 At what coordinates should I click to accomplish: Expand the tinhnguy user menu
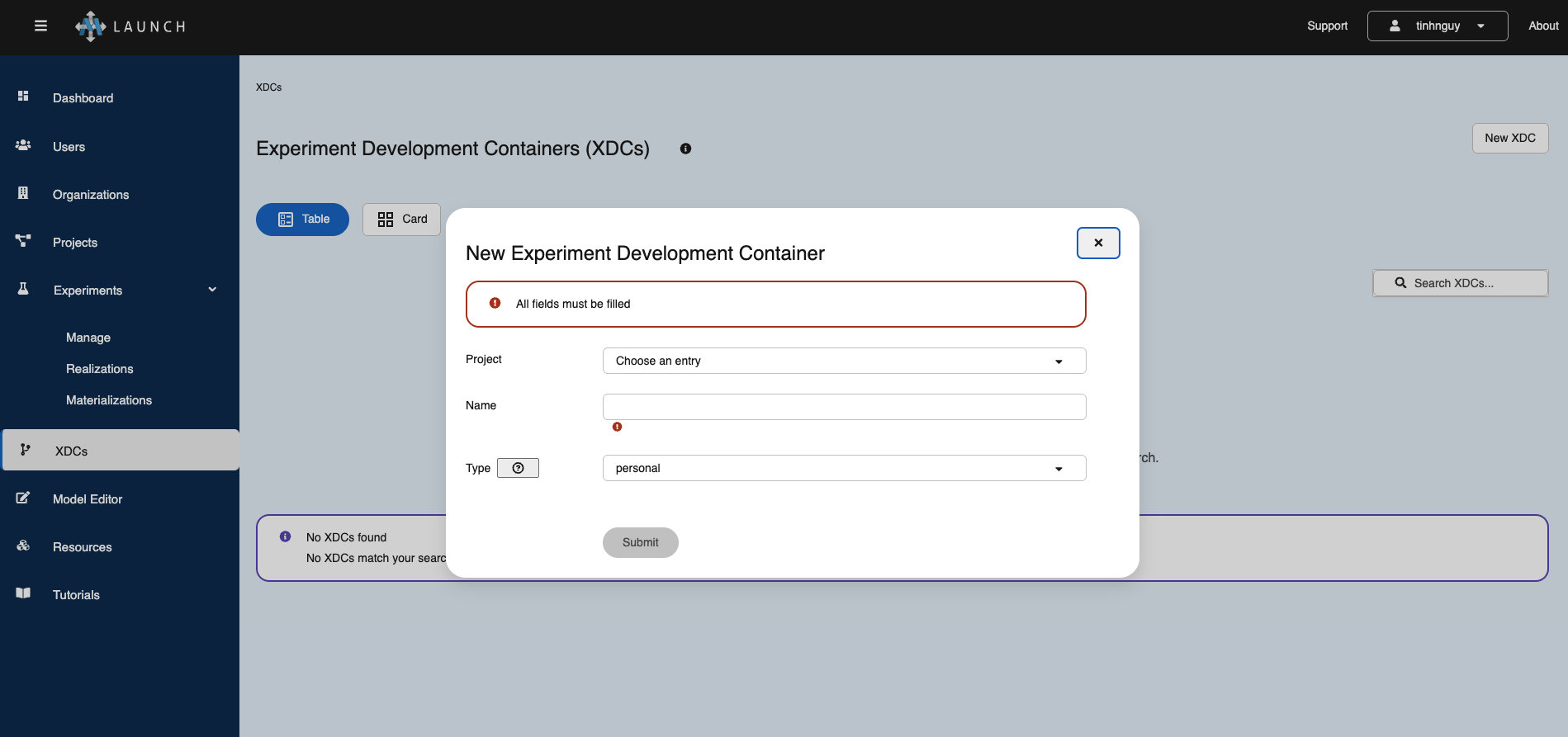[1437, 26]
